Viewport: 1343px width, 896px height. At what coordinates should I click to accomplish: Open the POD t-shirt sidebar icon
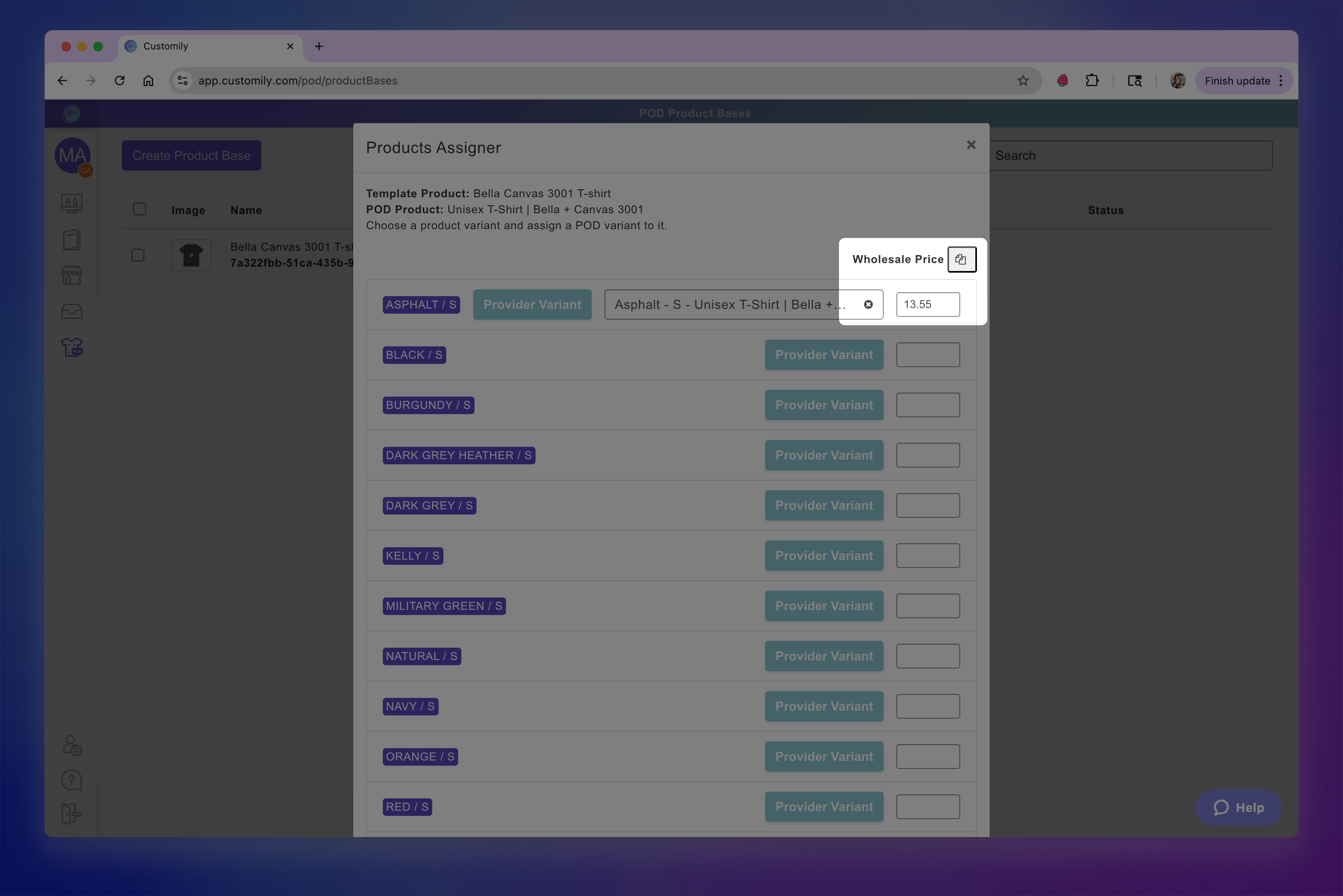tap(72, 347)
